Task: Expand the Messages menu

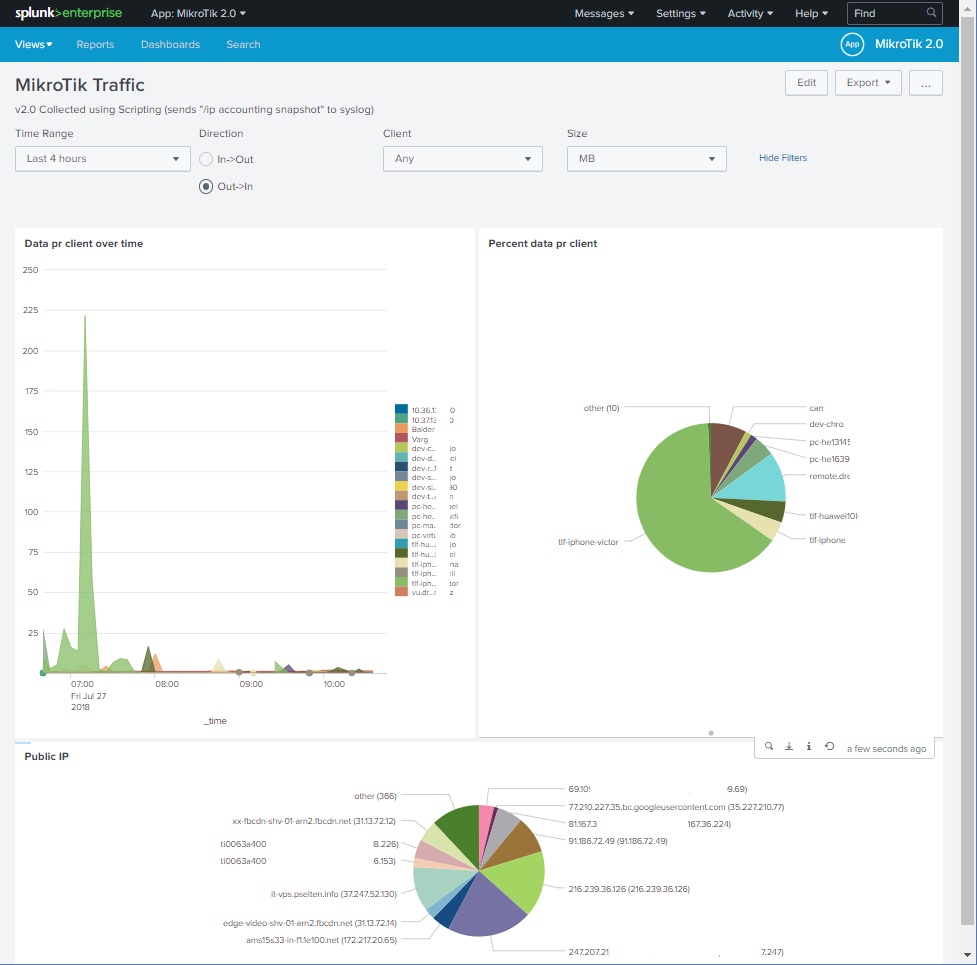Action: click(604, 13)
